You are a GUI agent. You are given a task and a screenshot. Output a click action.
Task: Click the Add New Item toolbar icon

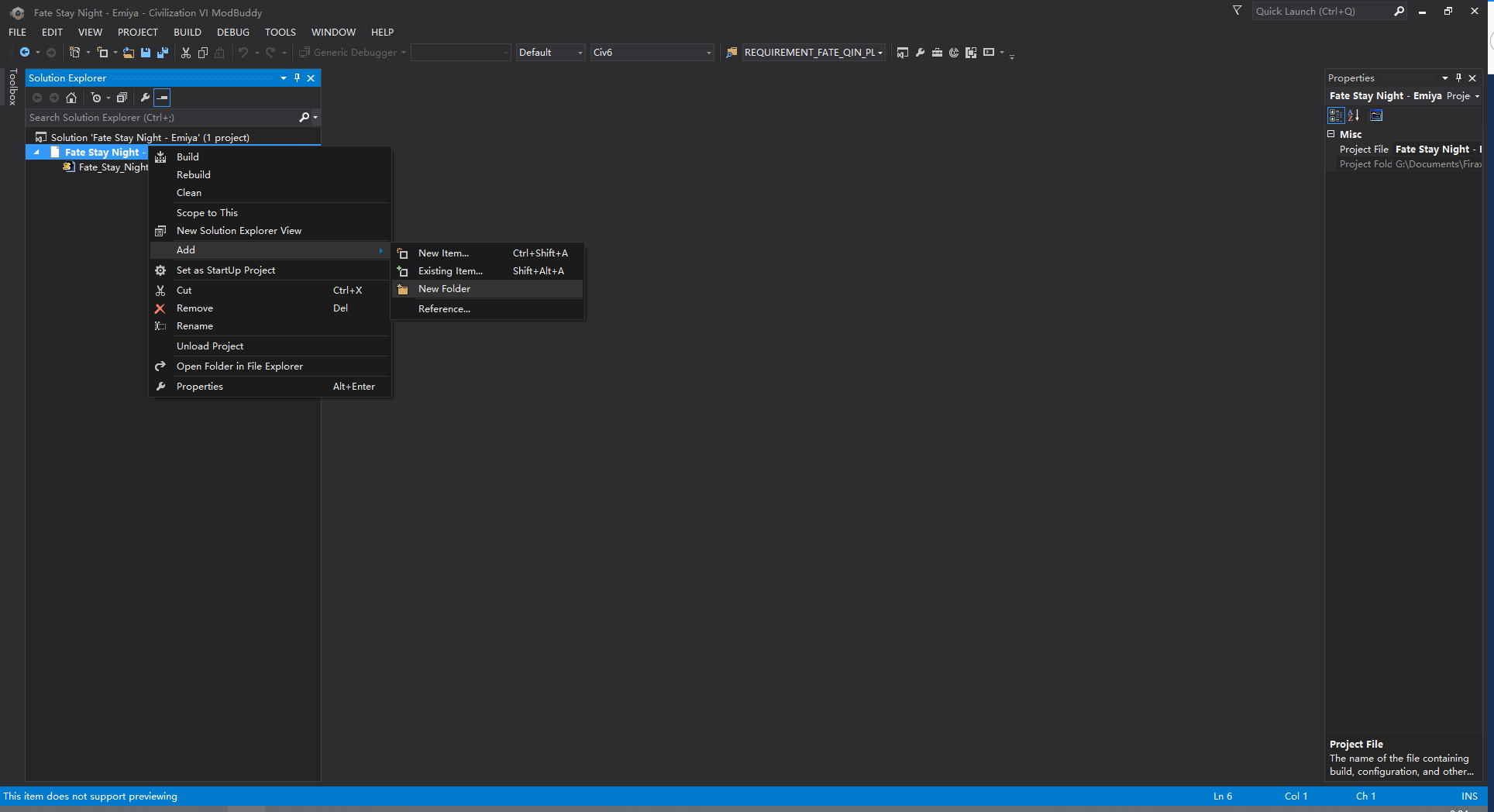pyautogui.click(x=102, y=53)
